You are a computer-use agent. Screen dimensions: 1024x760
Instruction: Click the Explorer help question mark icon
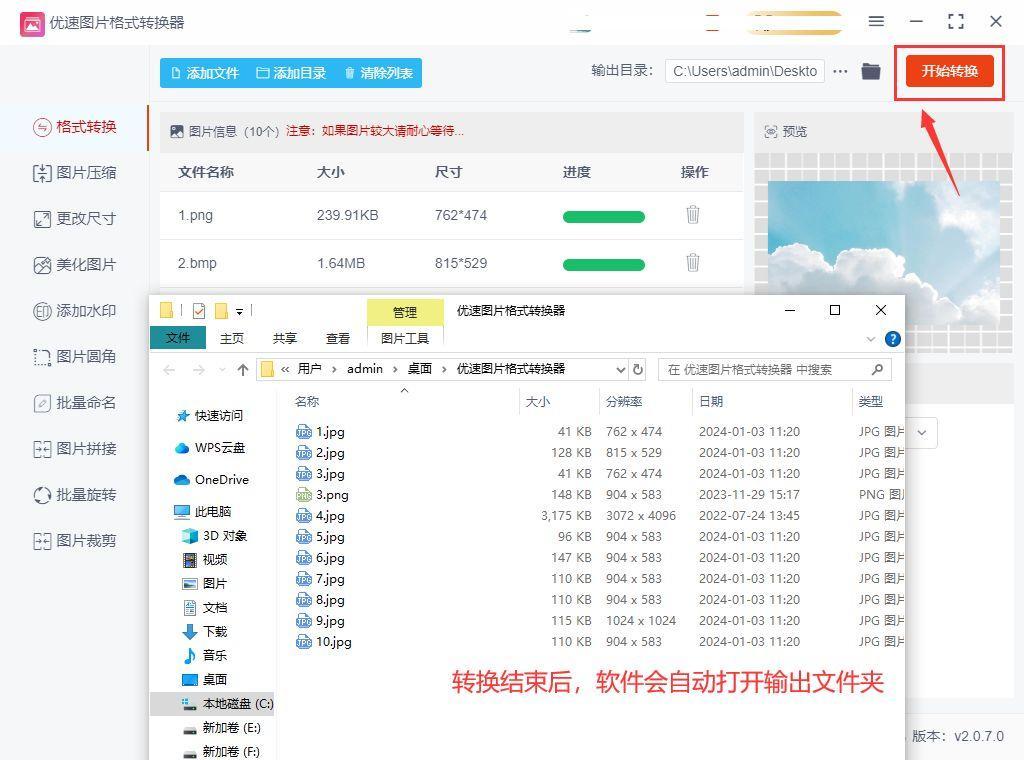coord(892,339)
